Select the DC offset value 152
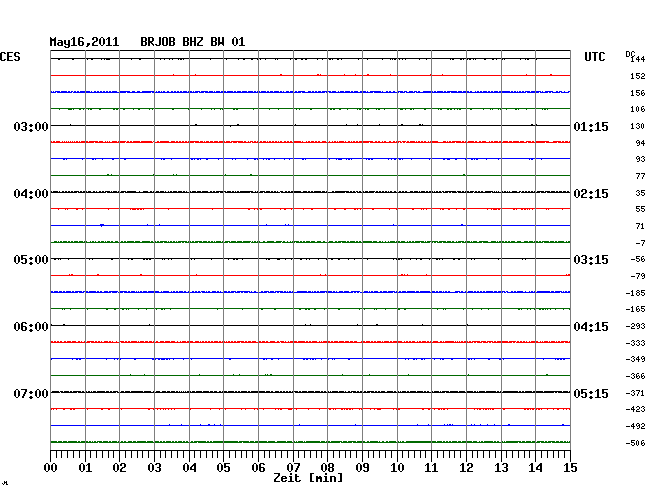Viewport: 650px width, 494px height. coord(638,76)
